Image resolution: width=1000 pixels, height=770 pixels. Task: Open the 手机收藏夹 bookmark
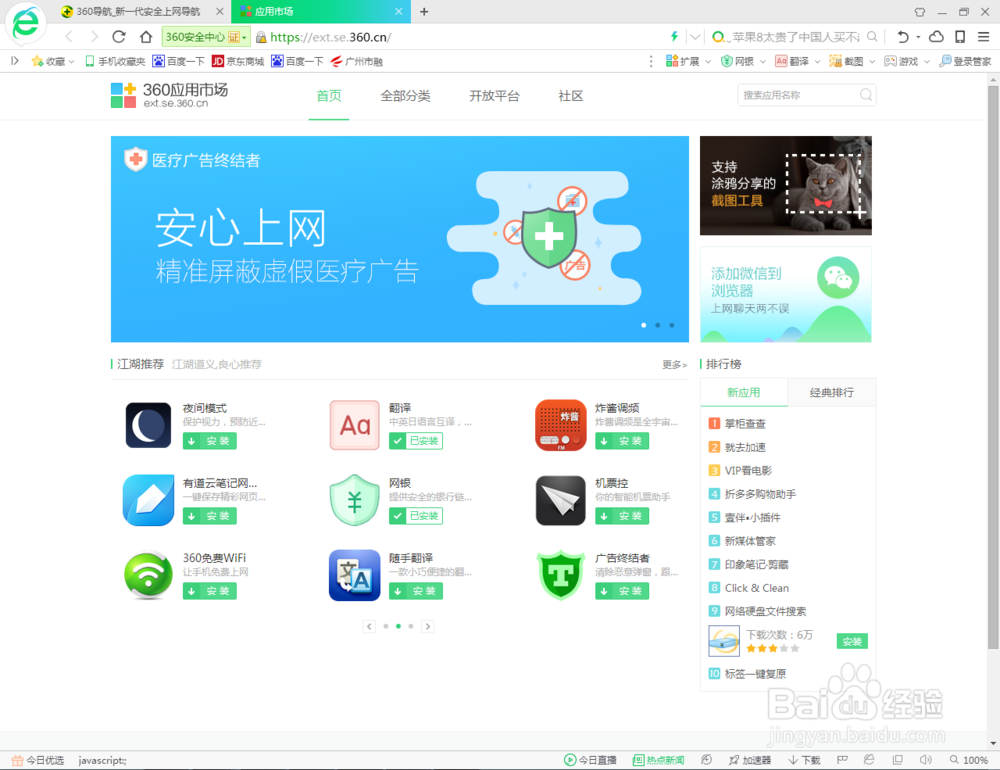coord(115,61)
